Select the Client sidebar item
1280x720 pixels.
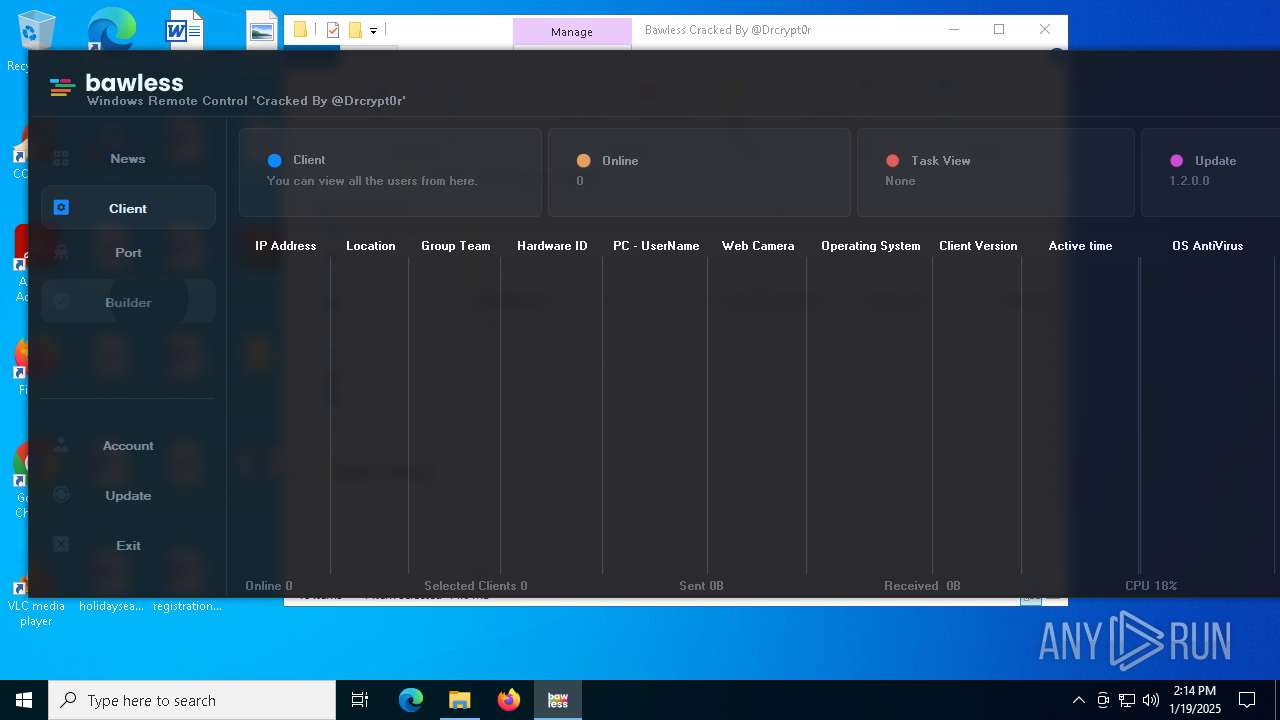pos(128,208)
